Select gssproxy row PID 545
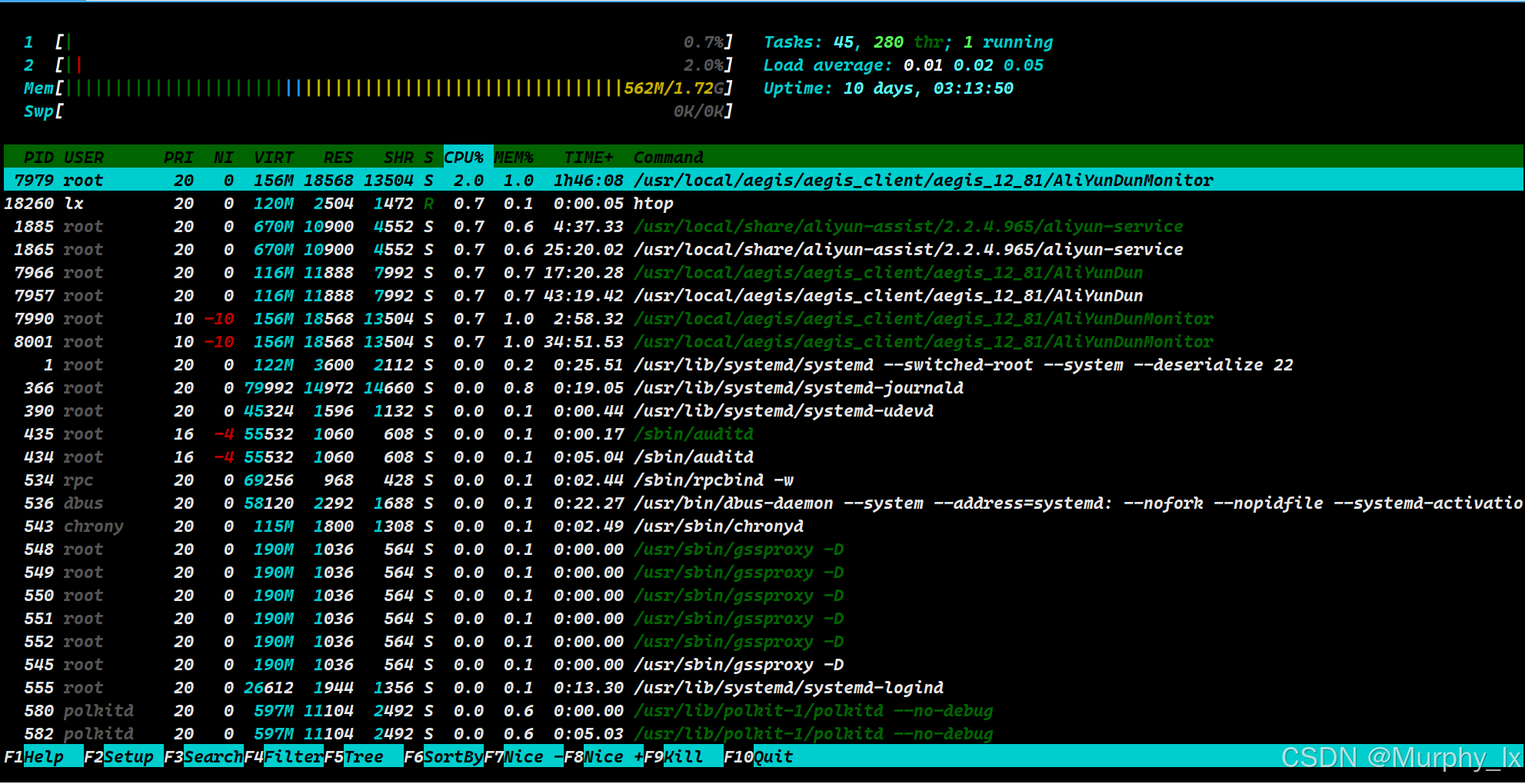Viewport: 1525px width, 784px height. (763, 664)
